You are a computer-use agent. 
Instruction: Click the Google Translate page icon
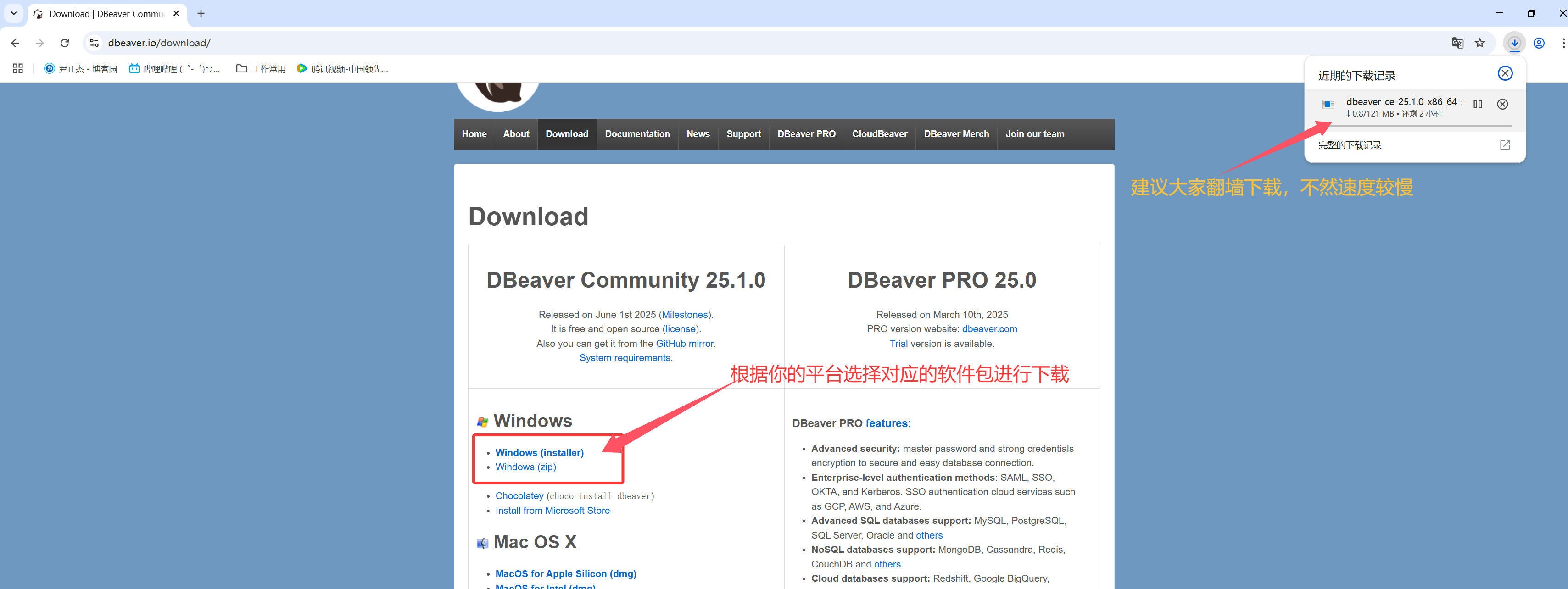pos(1457,43)
